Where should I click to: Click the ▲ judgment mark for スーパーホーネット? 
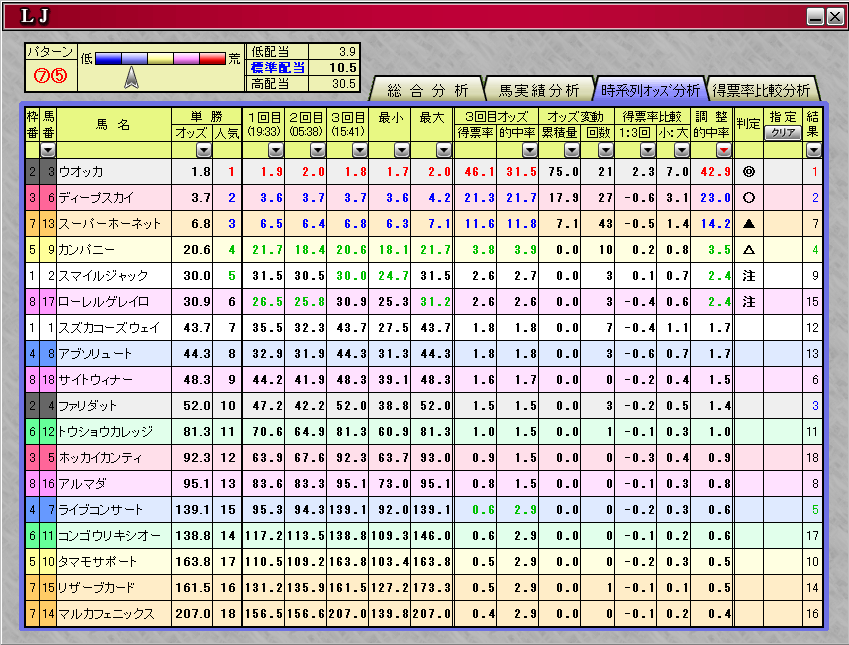749,224
